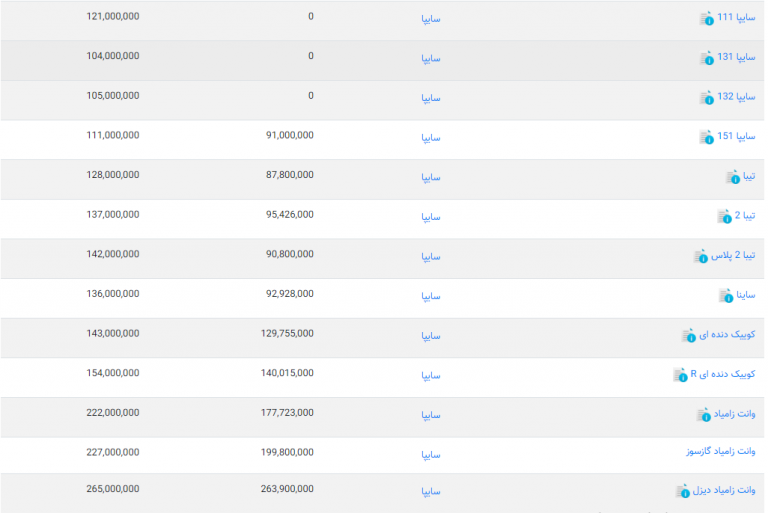768x513 pixels.
Task: Show details icon for سایپا 132
Action: [706, 98]
